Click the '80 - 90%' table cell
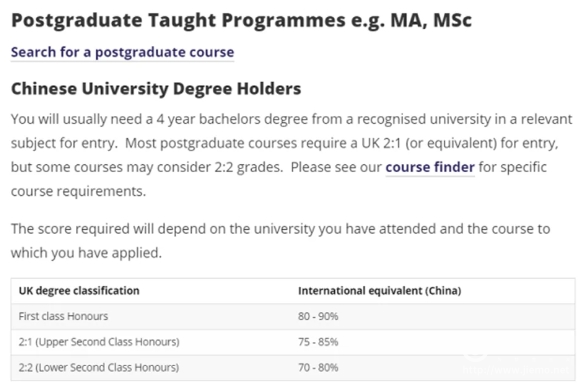The width and height of the screenshot is (580, 386). tap(318, 316)
